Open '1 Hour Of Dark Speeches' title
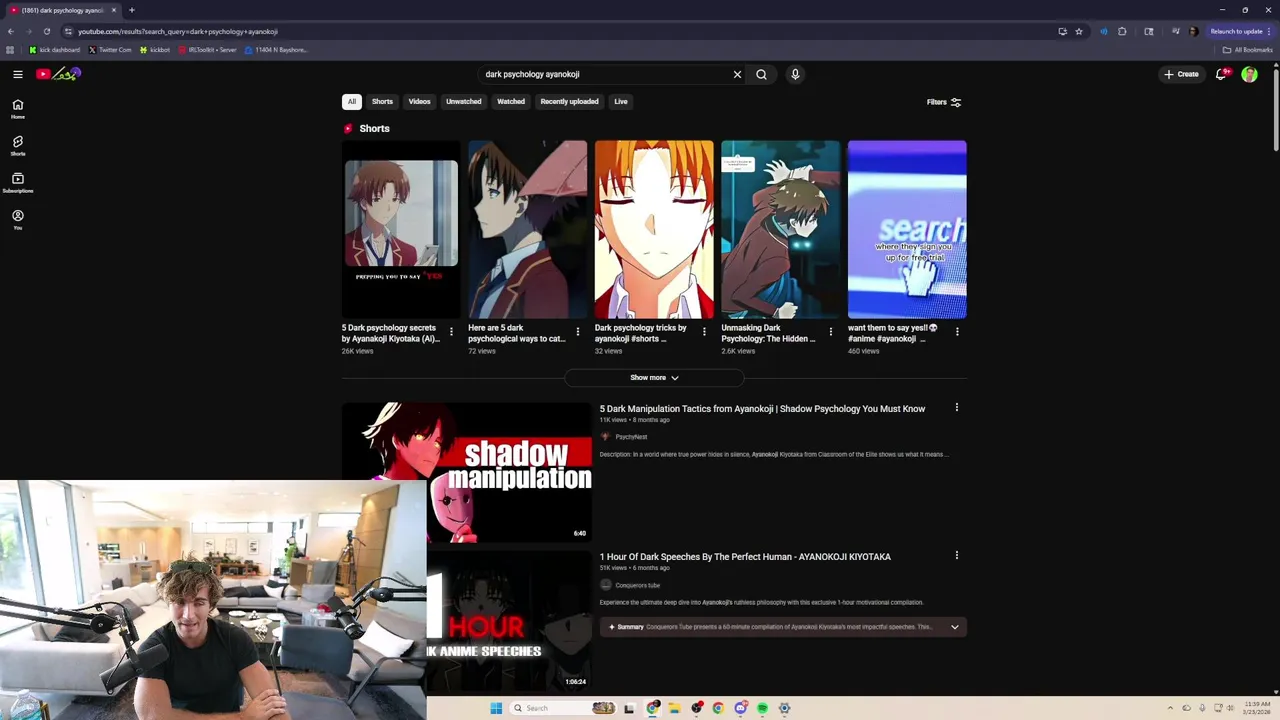Screen dimensions: 1280x720 click(745, 557)
